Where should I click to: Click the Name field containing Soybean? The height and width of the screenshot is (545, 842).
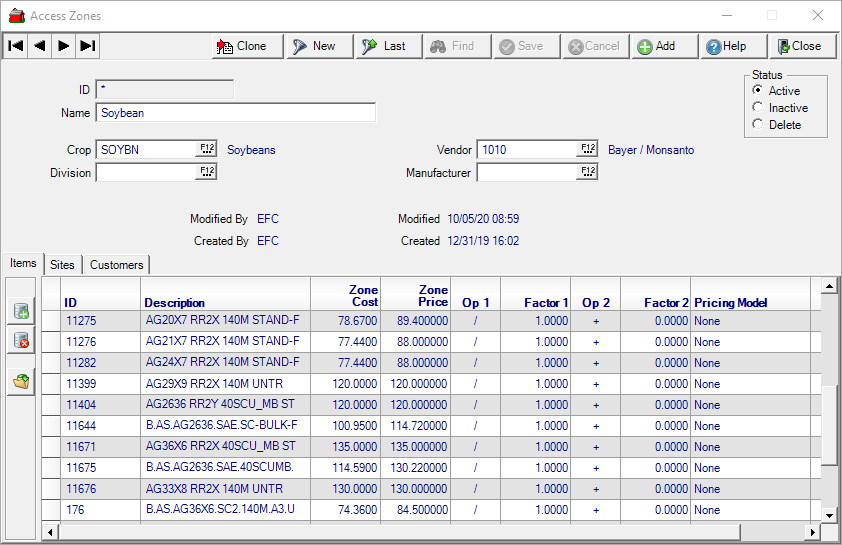pyautogui.click(x=235, y=113)
